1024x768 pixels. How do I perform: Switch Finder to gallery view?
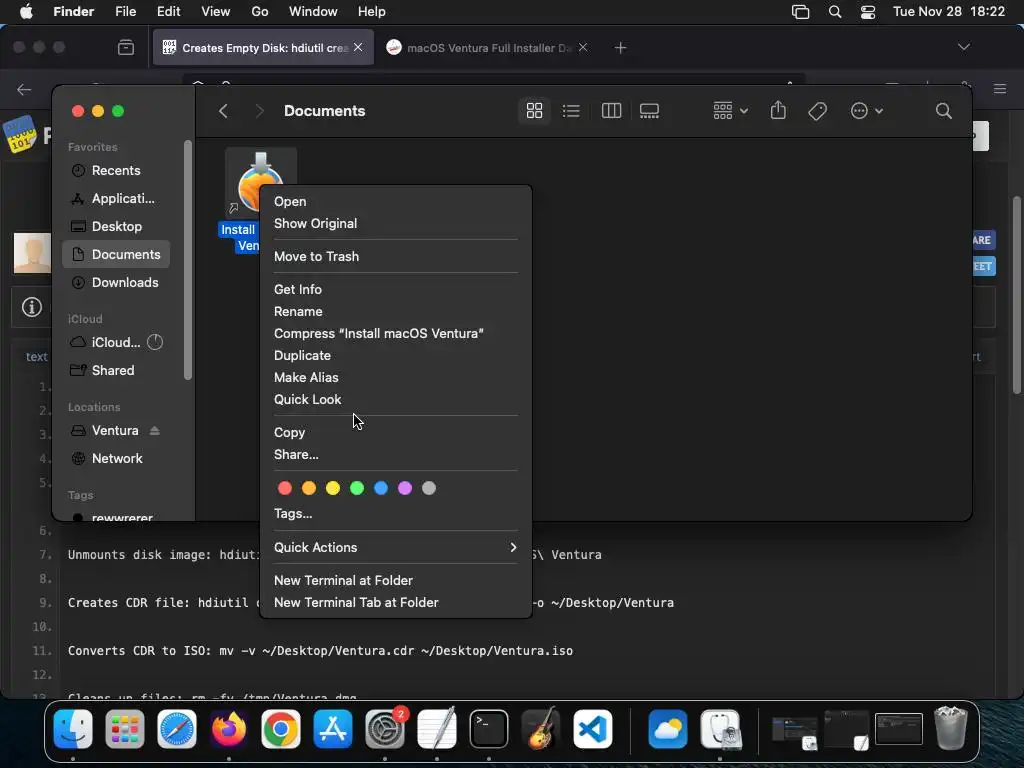(x=649, y=111)
